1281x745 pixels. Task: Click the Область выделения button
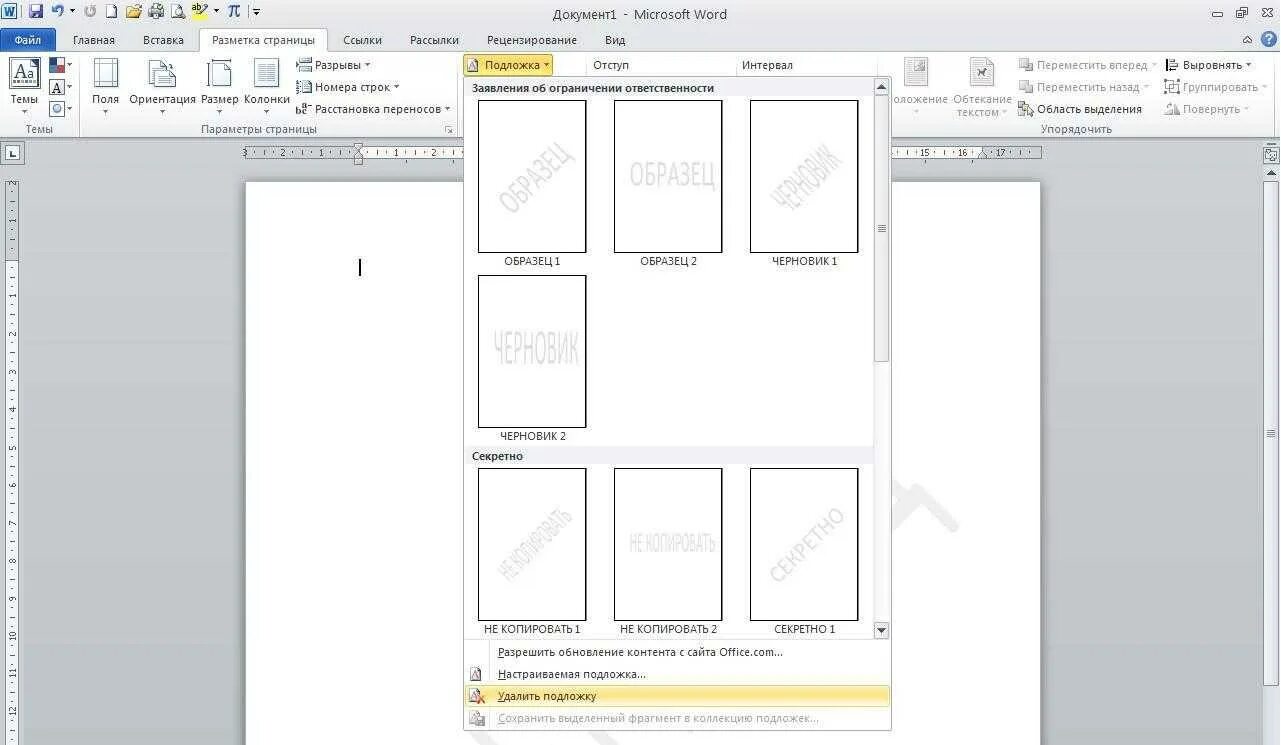(x=1080, y=109)
